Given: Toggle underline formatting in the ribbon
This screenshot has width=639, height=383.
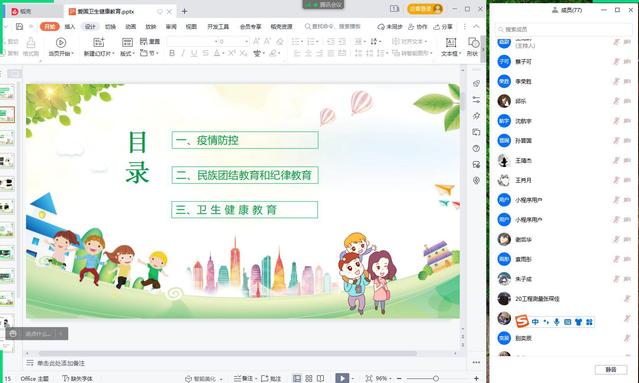Looking at the screenshot, I should 194,53.
